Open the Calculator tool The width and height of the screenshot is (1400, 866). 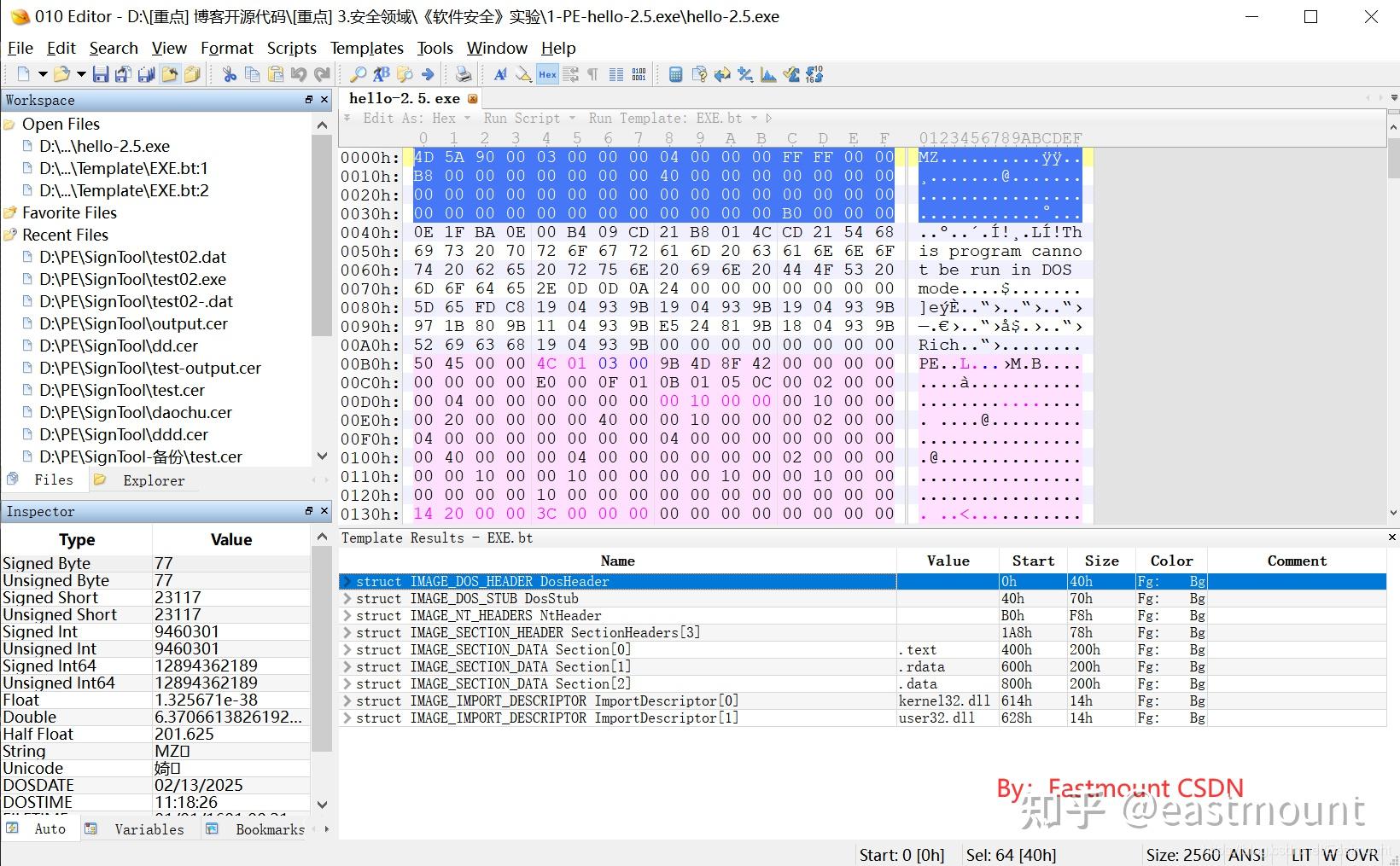coord(674,74)
